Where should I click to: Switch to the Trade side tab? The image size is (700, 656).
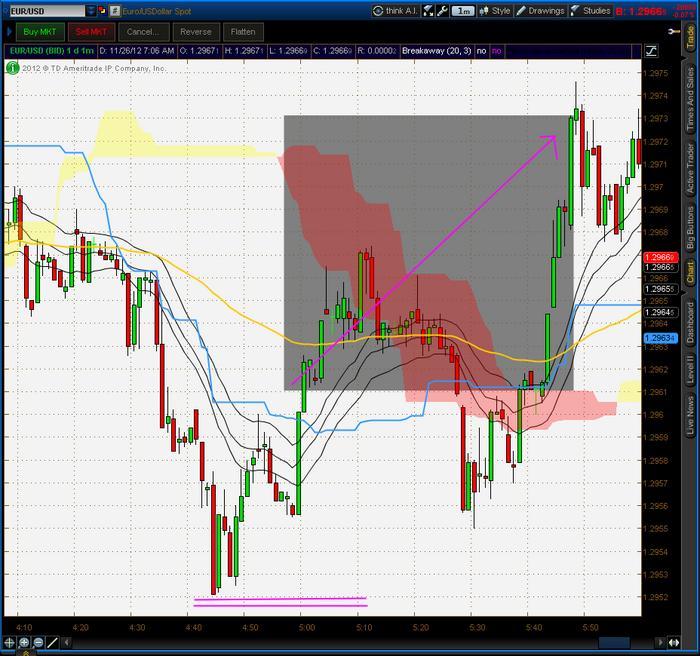click(691, 37)
